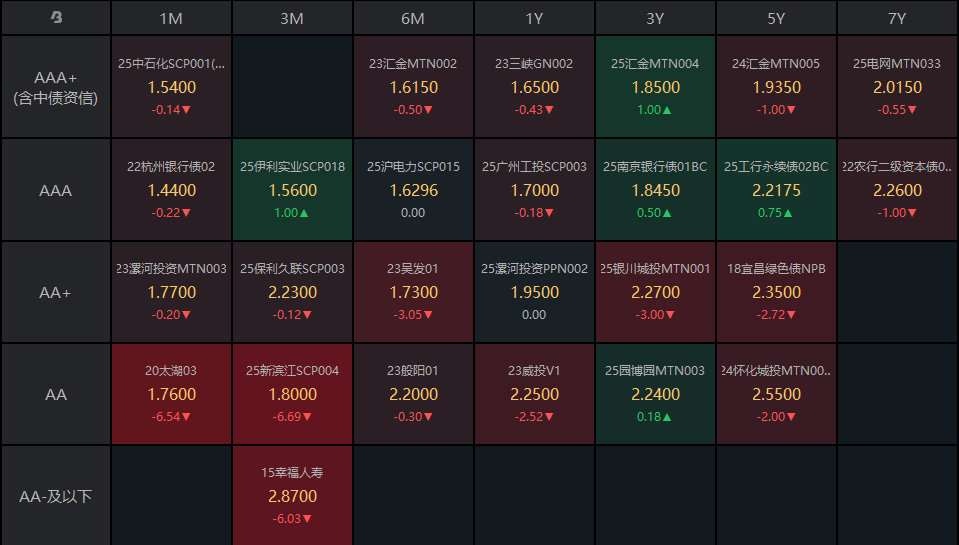
Task: Click the logo icon in top-left corner
Action: coord(56,18)
